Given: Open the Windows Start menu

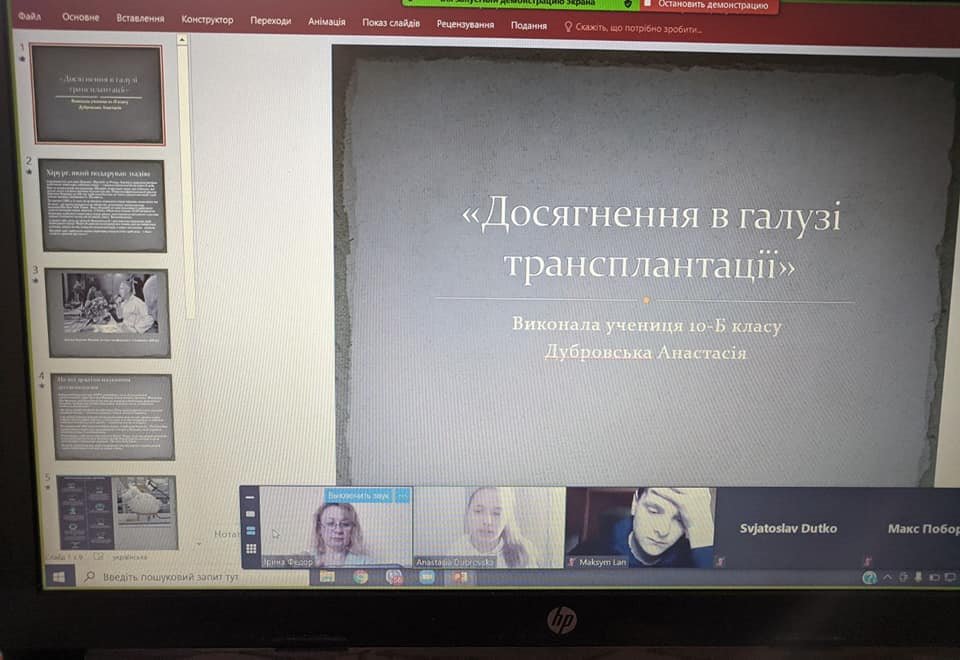Looking at the screenshot, I should (59, 577).
